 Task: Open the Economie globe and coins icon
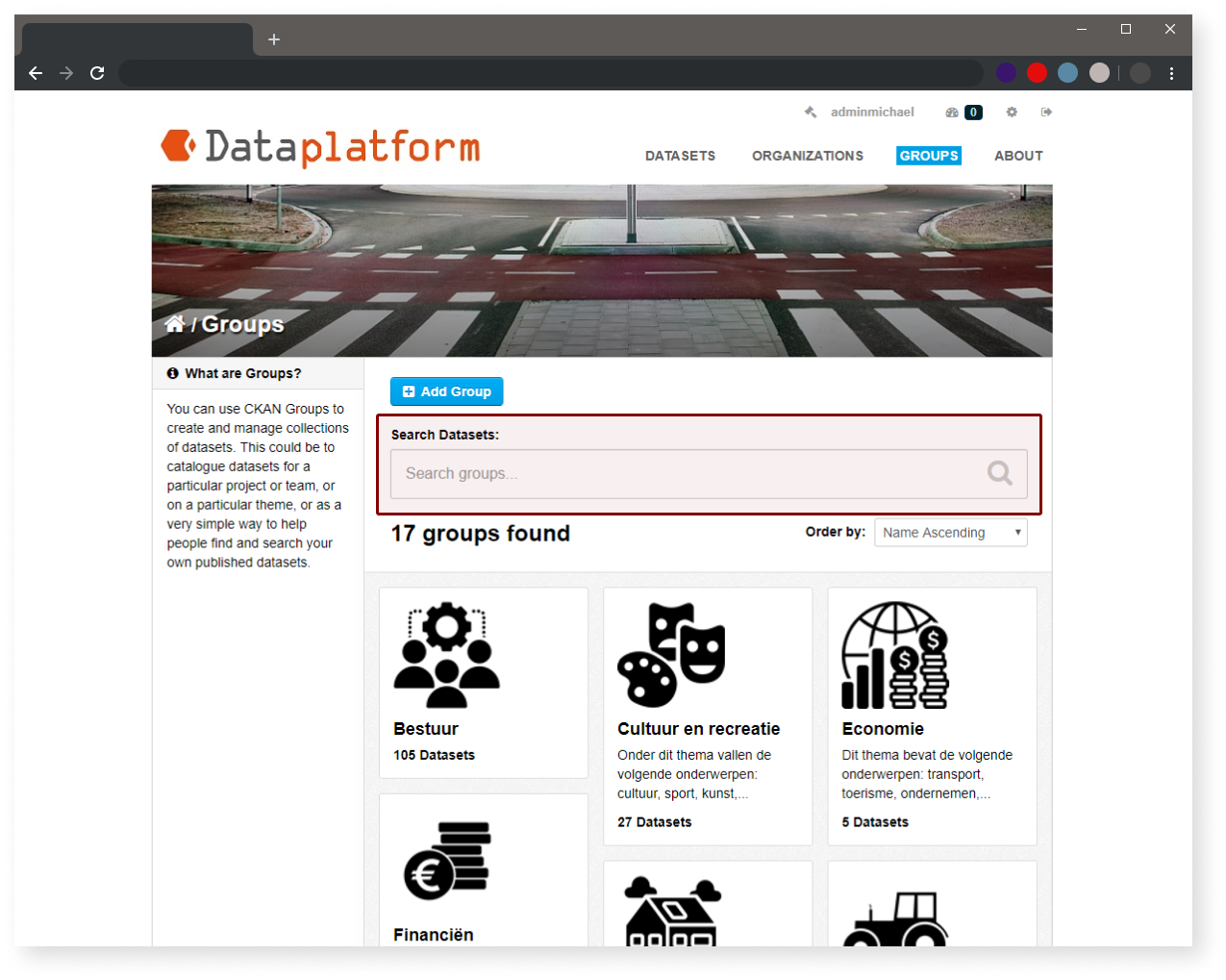tap(895, 655)
